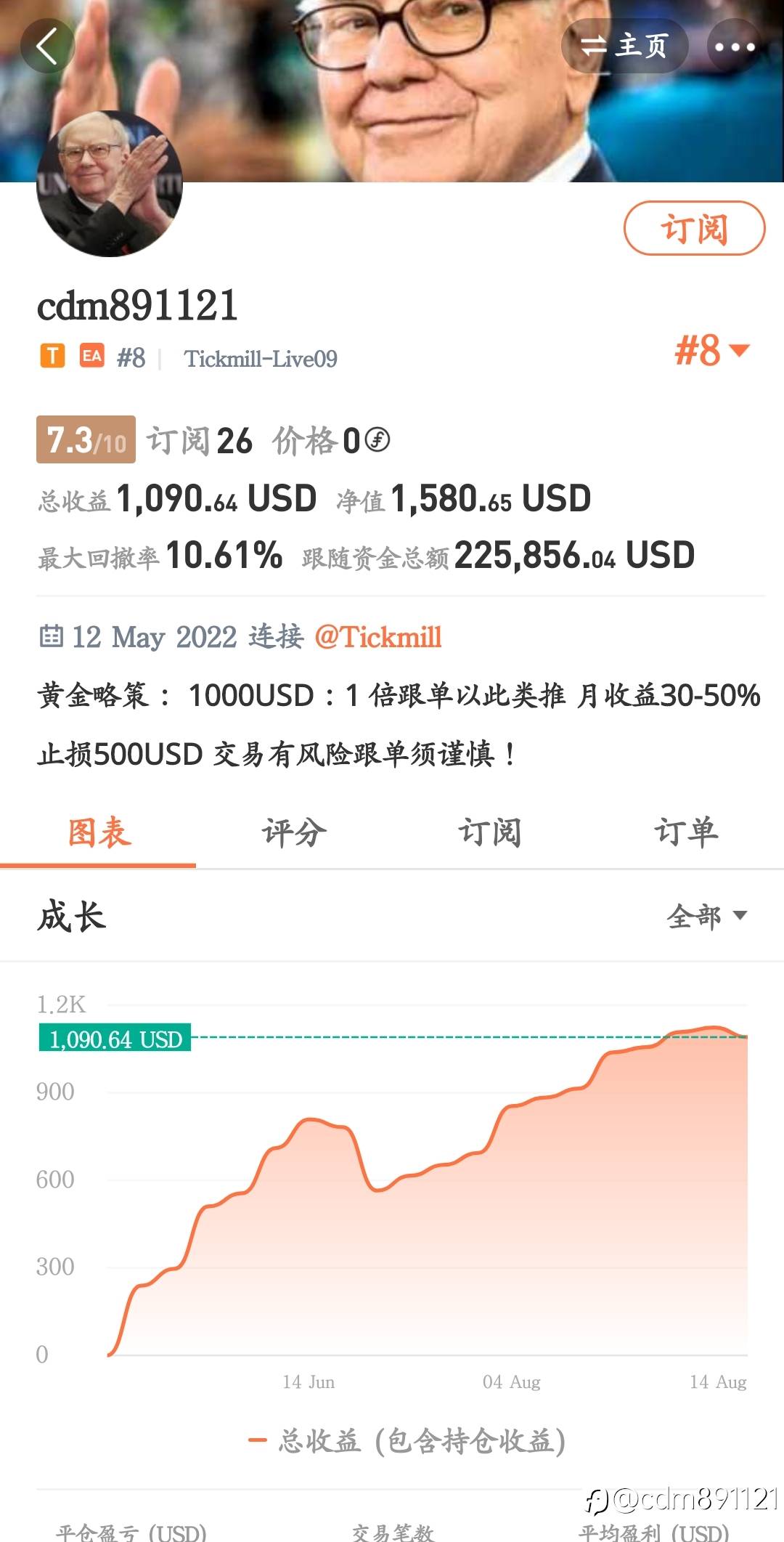Tap the 7.3/10 rating score badge
784x1542 pixels.
pyautogui.click(x=86, y=439)
